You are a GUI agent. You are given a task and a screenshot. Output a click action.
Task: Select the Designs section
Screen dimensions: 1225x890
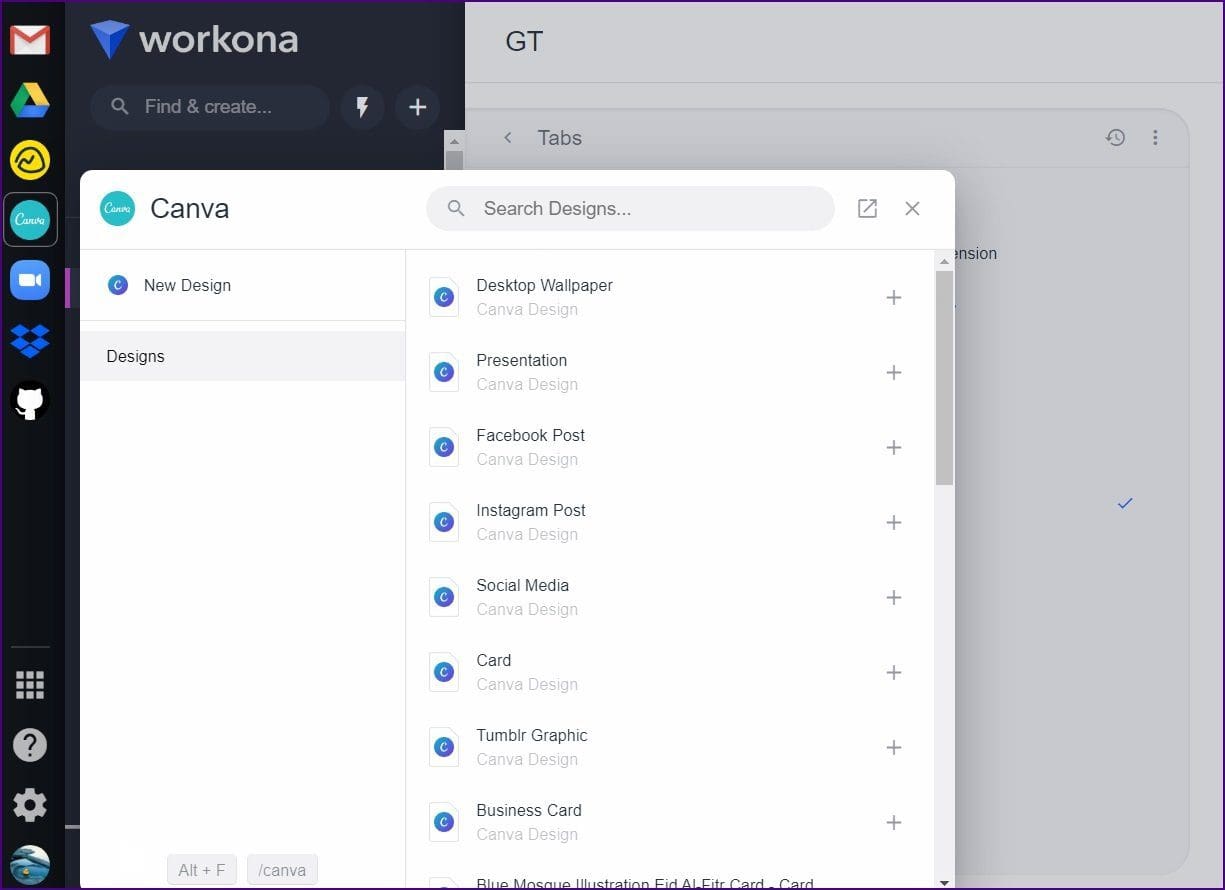(x=242, y=356)
